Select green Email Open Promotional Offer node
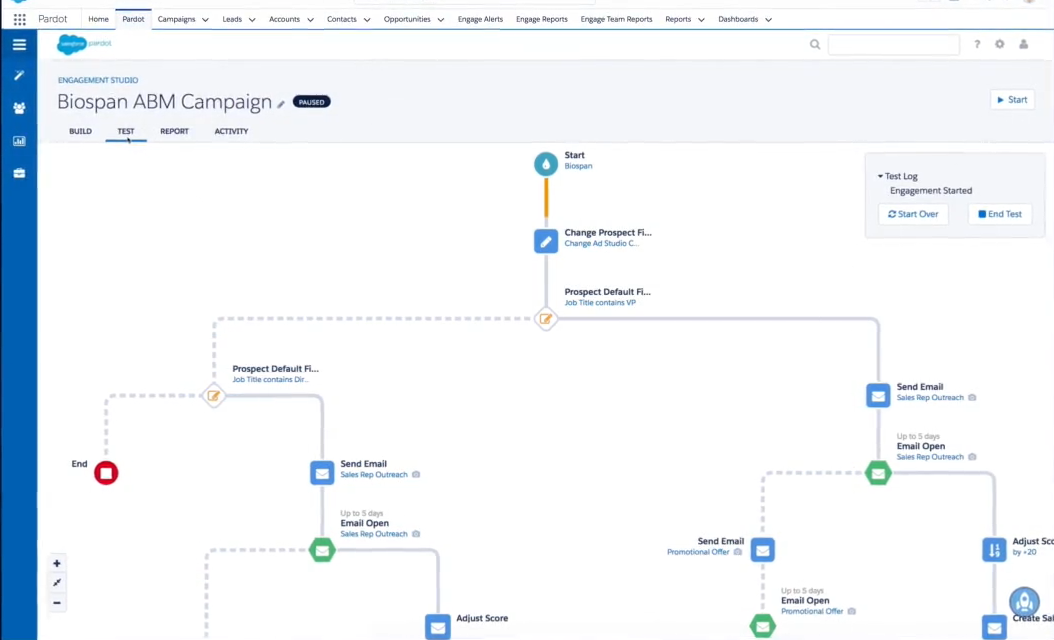This screenshot has height=640, width=1054. coord(762,626)
